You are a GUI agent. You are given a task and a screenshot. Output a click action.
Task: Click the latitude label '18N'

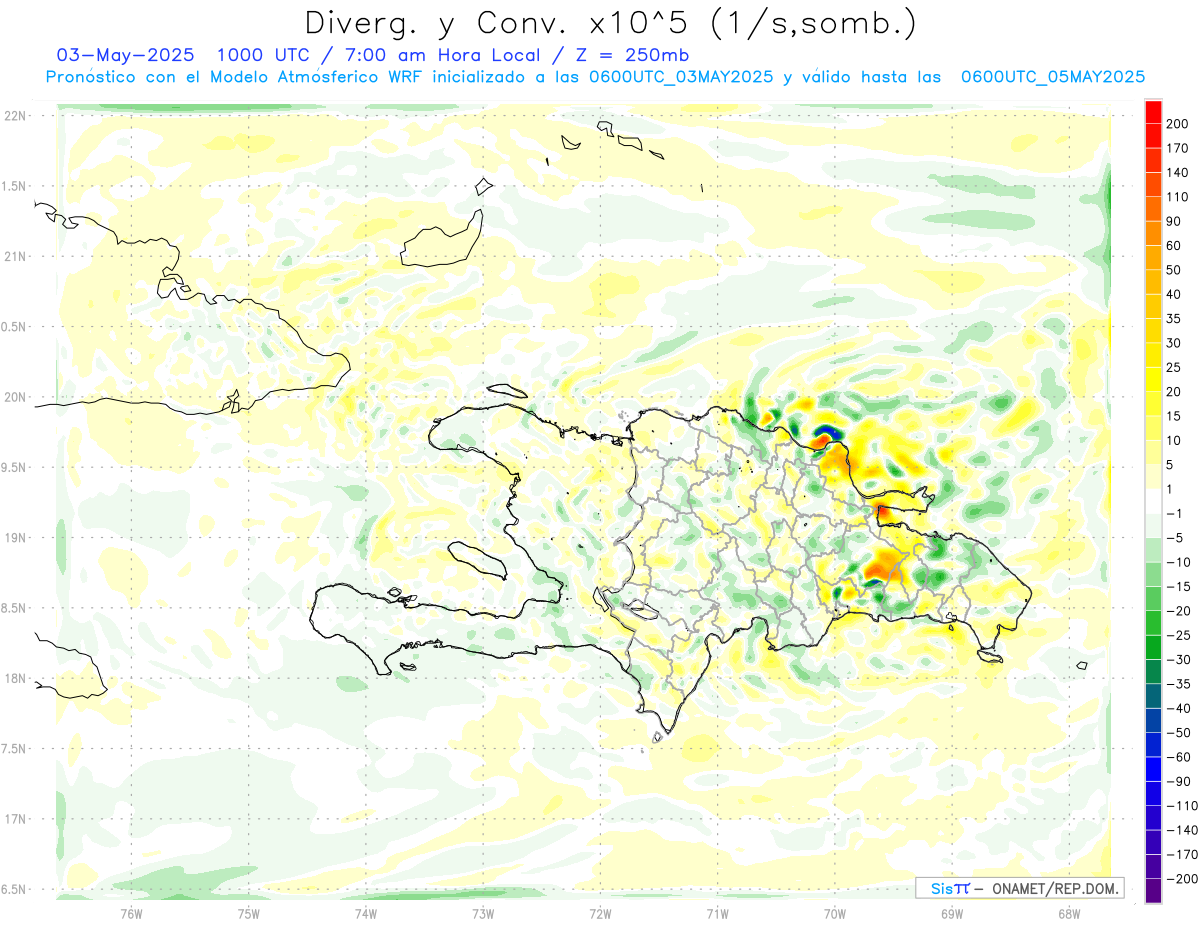(x=16, y=678)
